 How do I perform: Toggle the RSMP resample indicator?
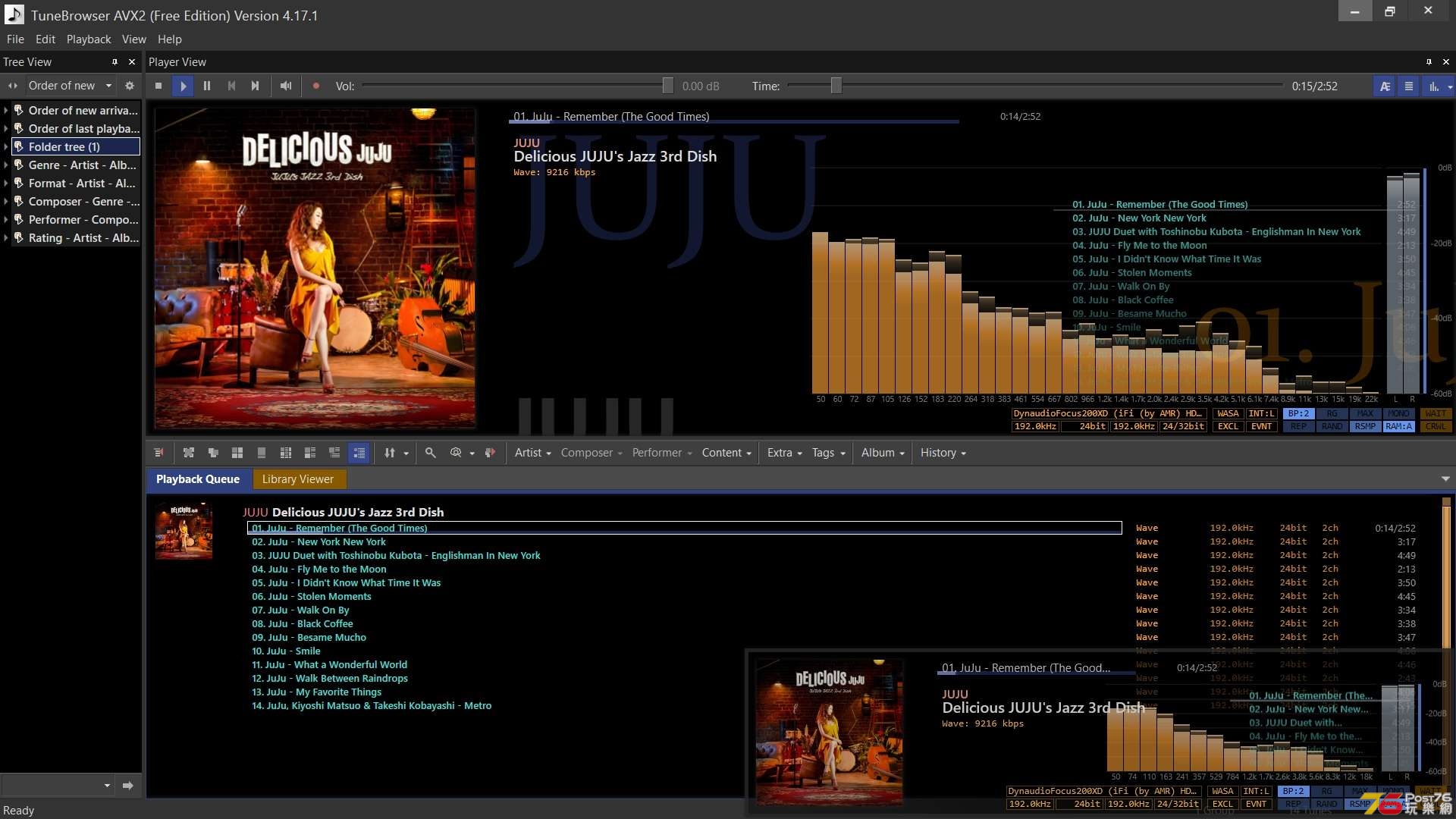(1365, 426)
